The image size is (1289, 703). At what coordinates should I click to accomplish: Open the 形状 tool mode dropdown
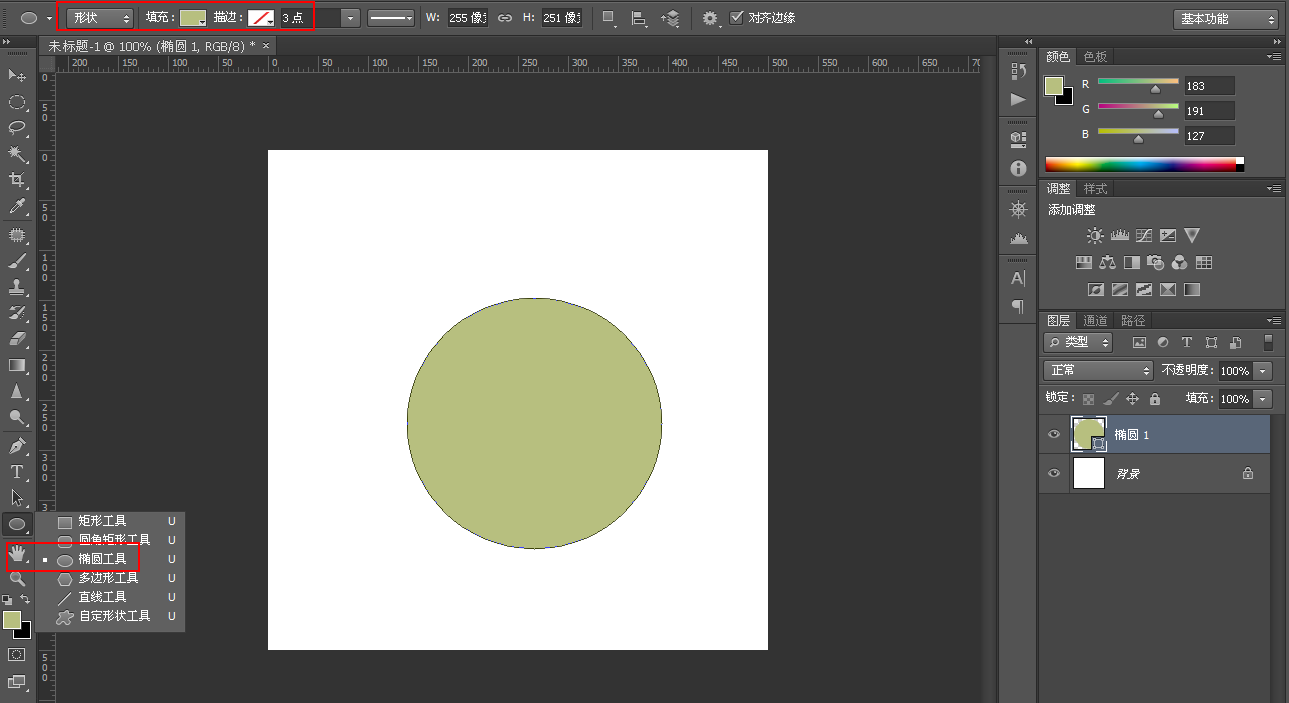(101, 18)
